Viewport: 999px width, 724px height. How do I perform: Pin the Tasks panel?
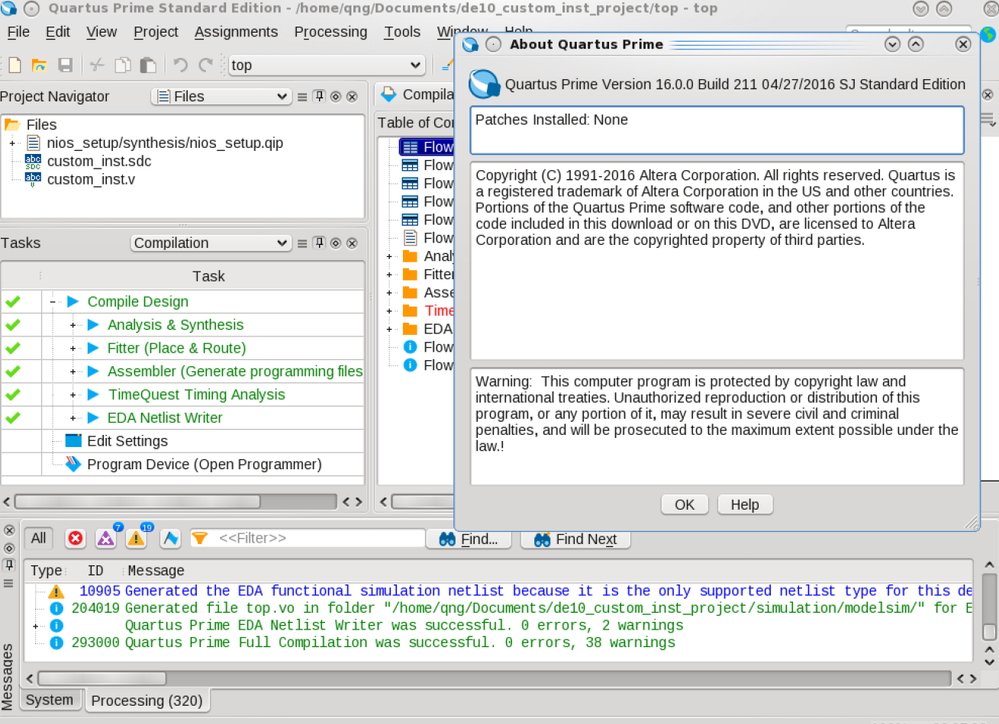[x=319, y=243]
